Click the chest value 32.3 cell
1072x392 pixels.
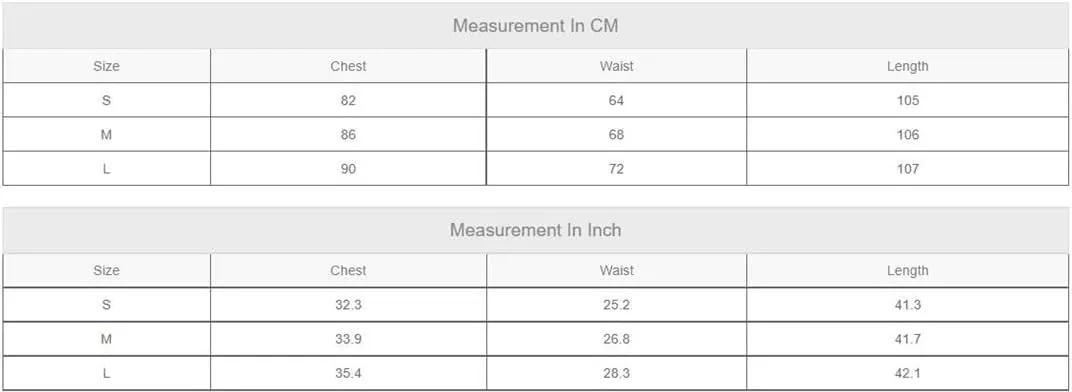[x=348, y=304]
